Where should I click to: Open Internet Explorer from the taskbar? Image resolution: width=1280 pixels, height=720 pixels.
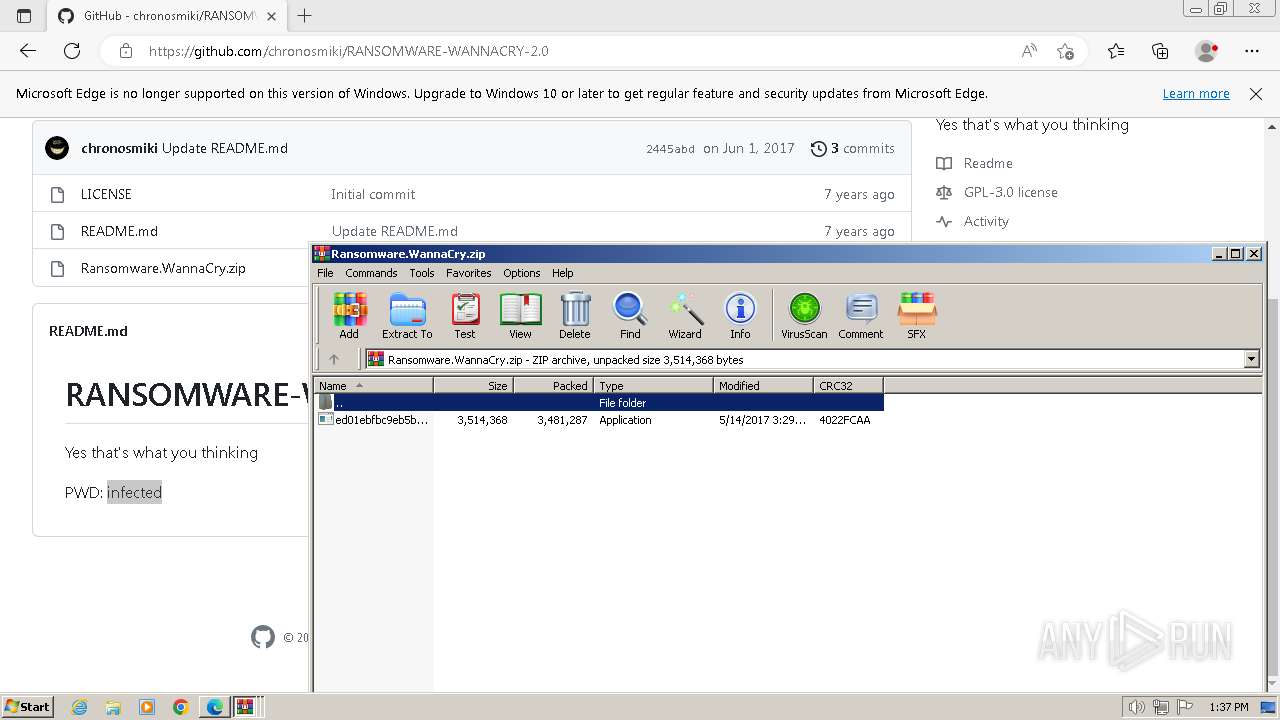(x=80, y=707)
